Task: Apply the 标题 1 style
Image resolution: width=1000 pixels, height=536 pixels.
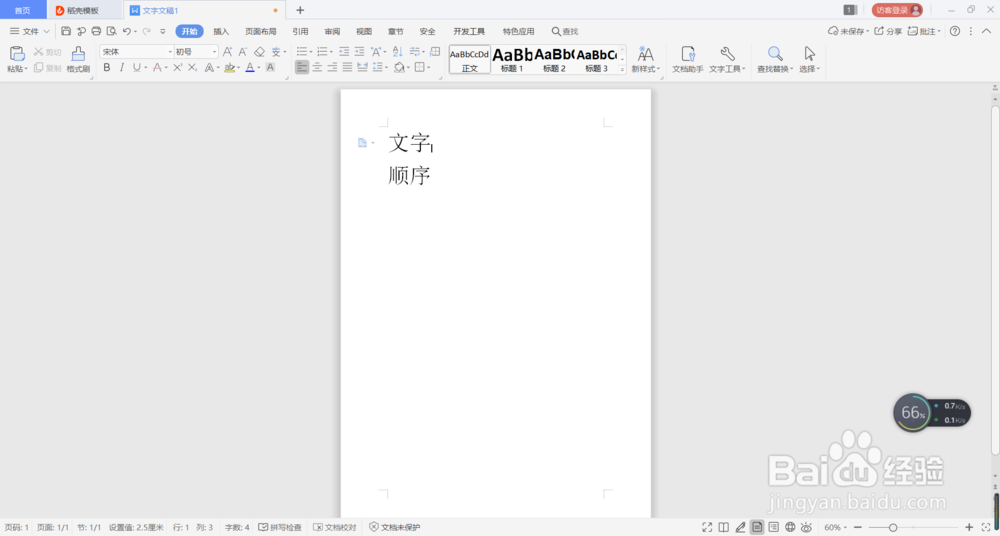Action: [x=512, y=59]
